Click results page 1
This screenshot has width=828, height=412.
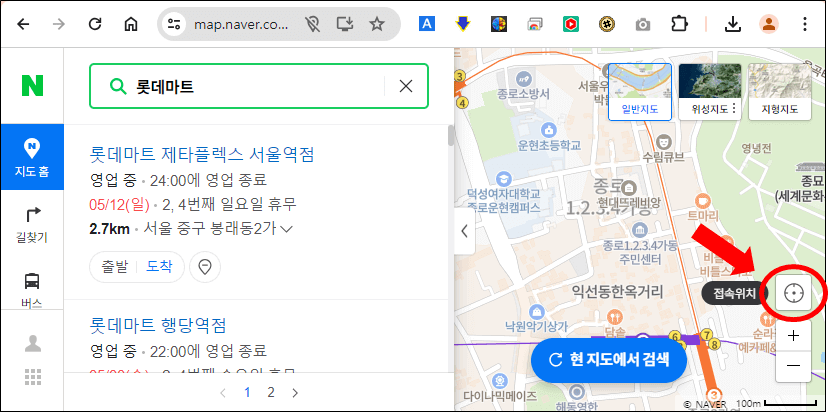[247, 392]
